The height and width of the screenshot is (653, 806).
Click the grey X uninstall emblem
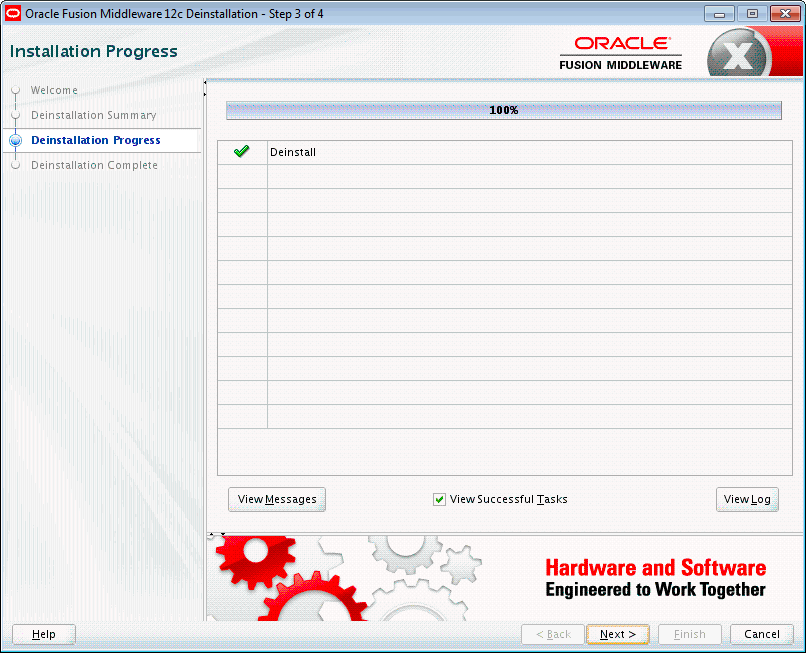(x=739, y=53)
